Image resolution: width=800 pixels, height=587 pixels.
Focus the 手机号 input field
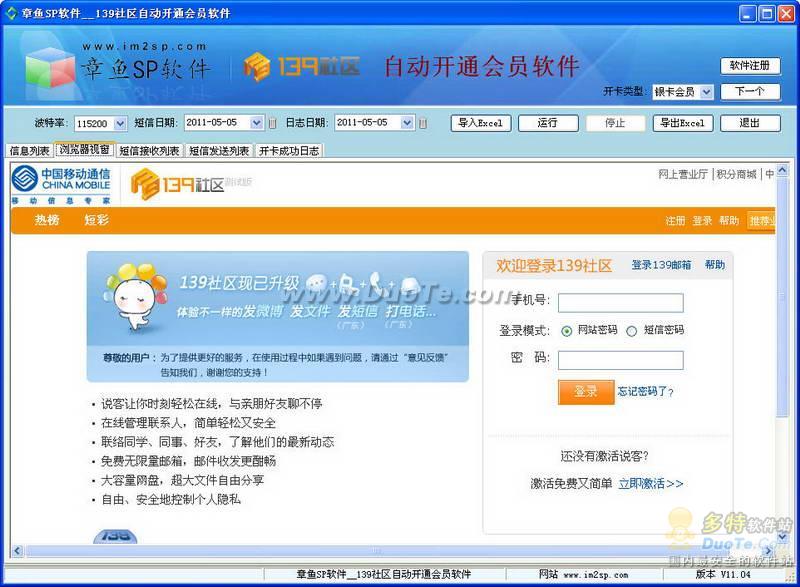(x=620, y=302)
